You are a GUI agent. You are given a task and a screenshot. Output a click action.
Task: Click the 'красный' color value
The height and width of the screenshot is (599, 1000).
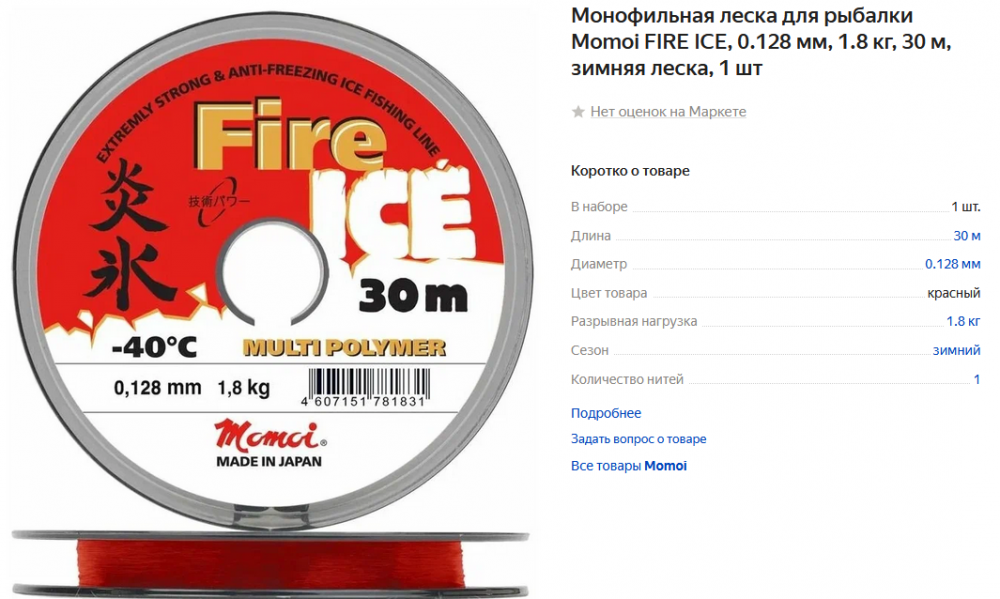click(x=953, y=293)
